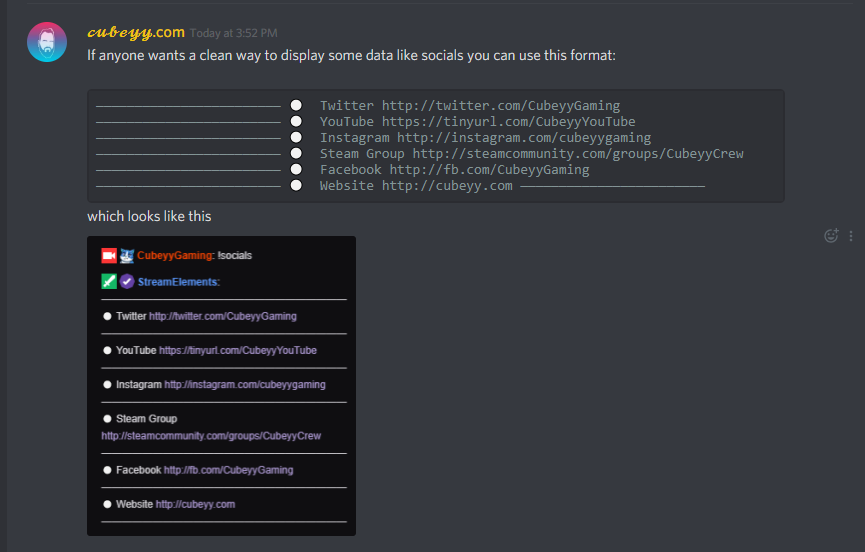Click the StreamElements name in the preview

pos(178,282)
